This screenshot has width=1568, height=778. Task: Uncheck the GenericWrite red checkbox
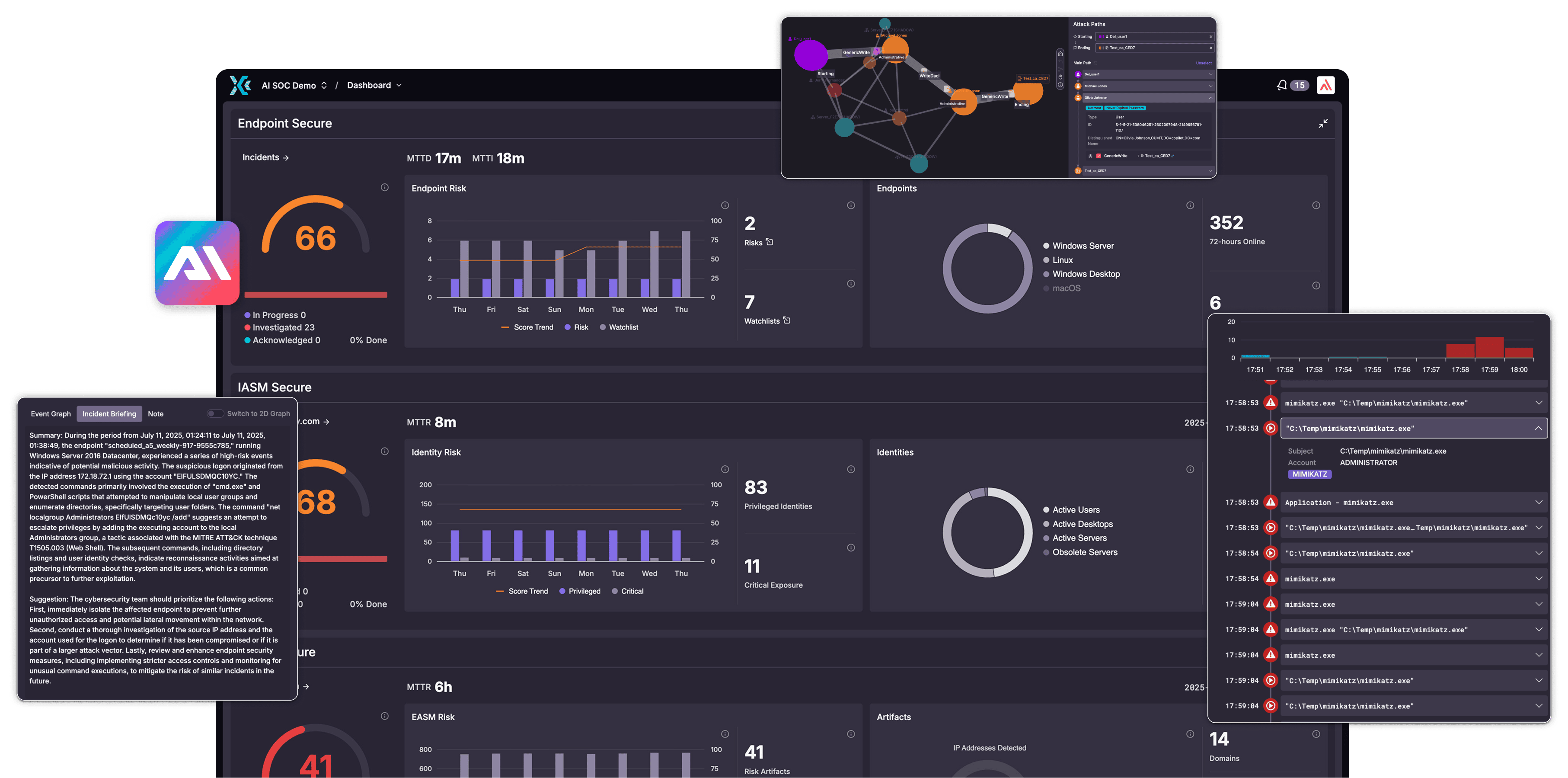click(1099, 156)
